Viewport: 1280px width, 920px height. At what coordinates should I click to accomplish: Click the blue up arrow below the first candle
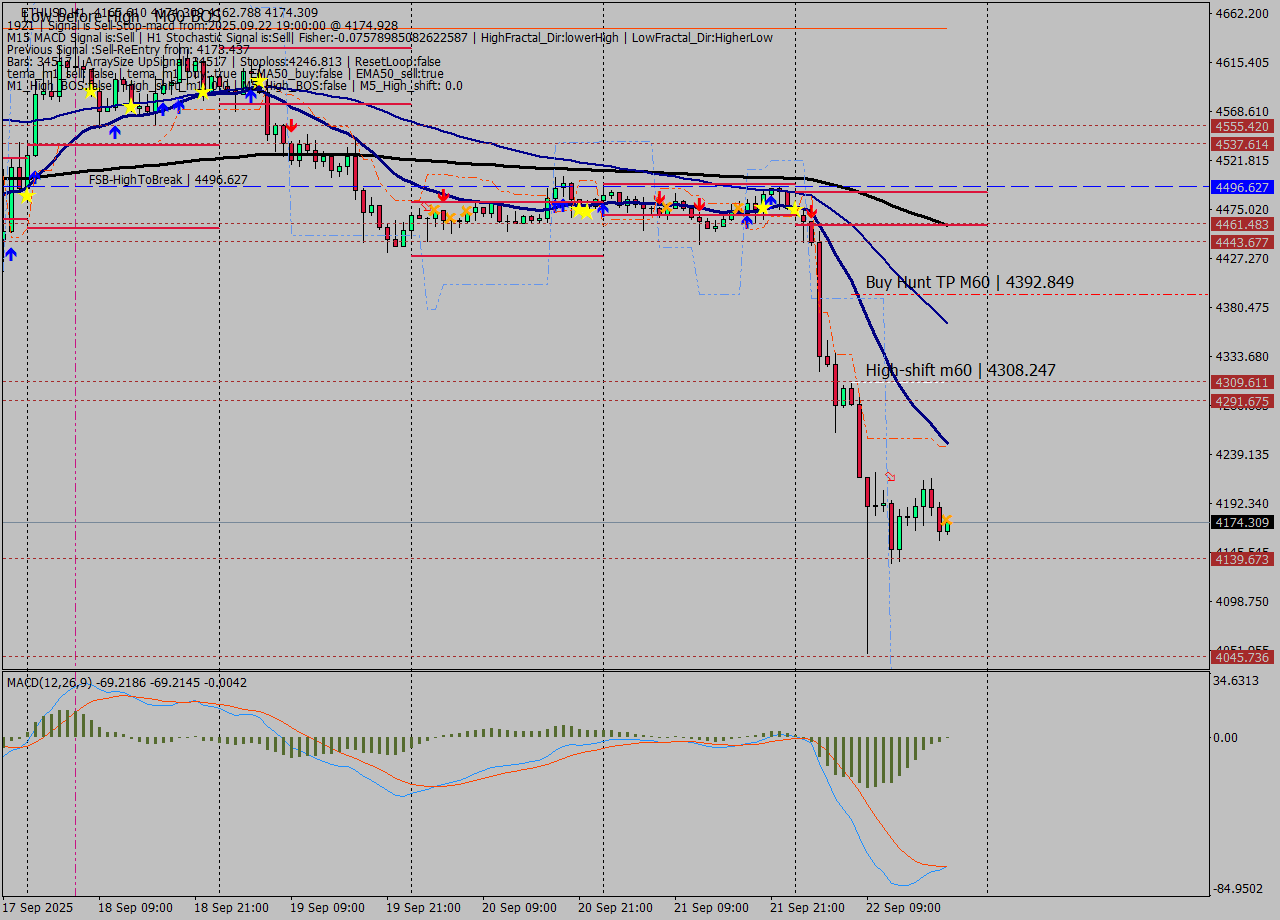click(x=10, y=255)
